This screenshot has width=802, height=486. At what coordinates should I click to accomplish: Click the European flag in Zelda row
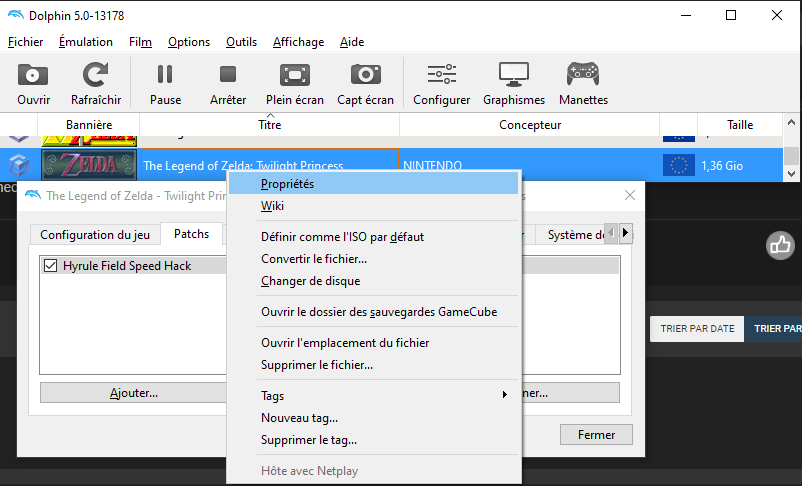point(678,165)
